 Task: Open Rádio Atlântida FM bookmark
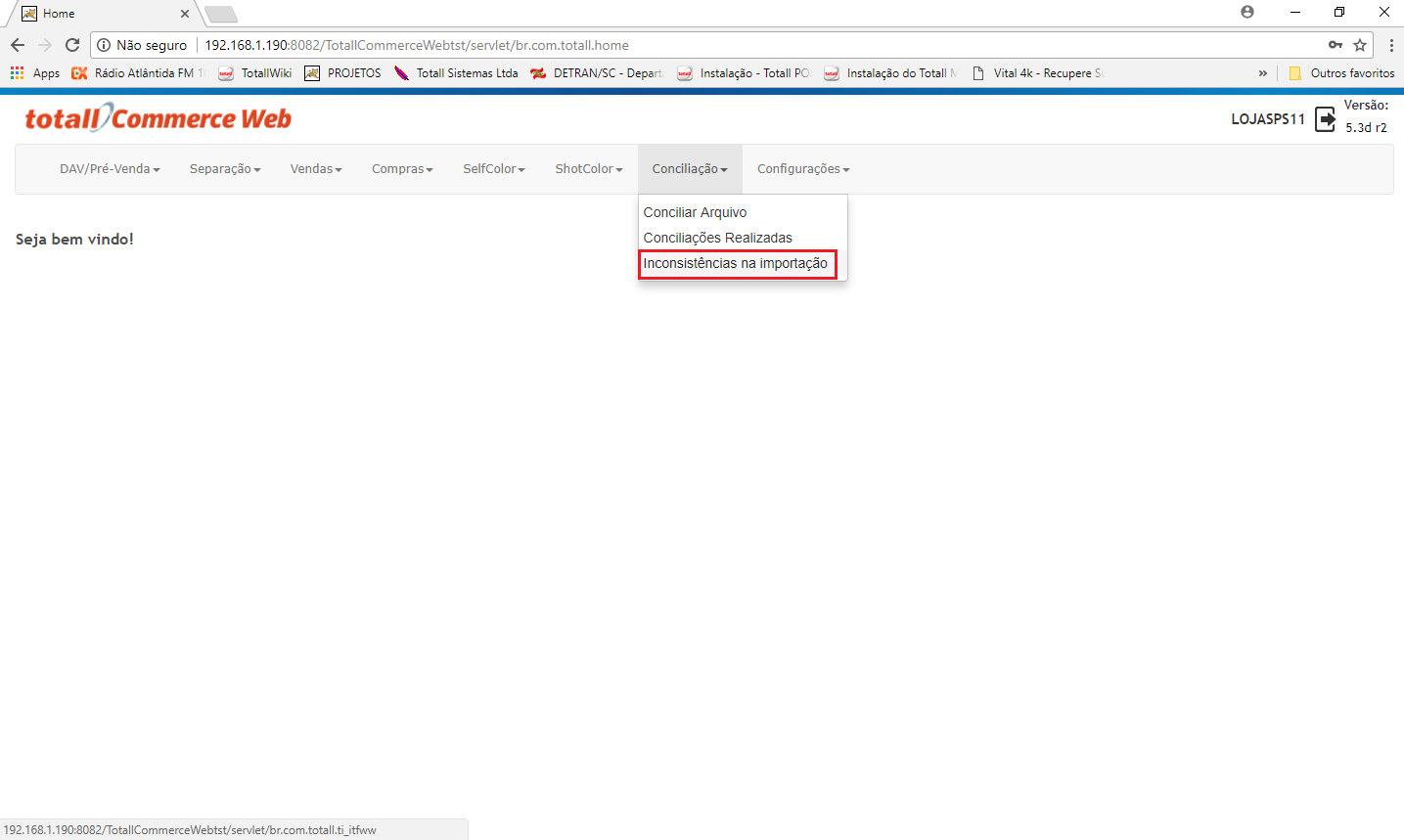coord(138,73)
